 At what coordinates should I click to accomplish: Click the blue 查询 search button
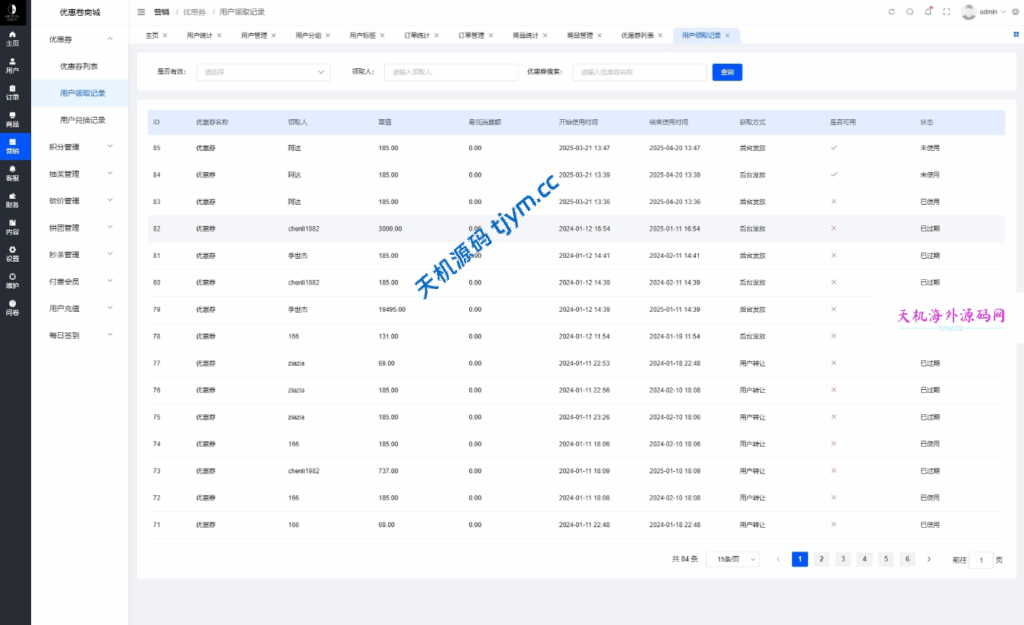point(727,72)
